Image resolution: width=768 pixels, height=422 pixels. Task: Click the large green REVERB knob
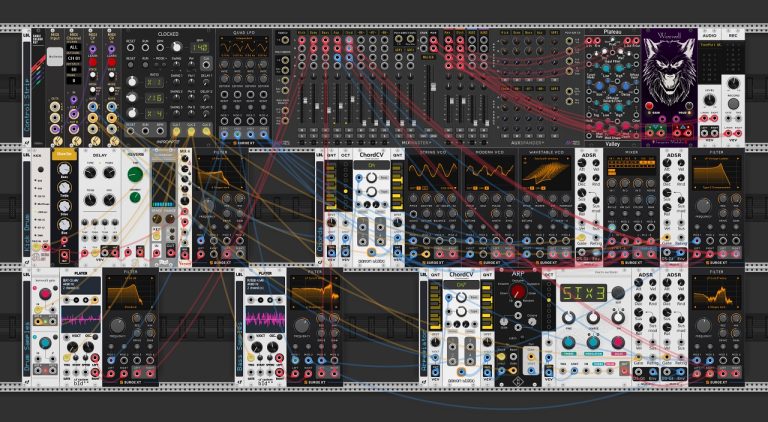(x=135, y=174)
